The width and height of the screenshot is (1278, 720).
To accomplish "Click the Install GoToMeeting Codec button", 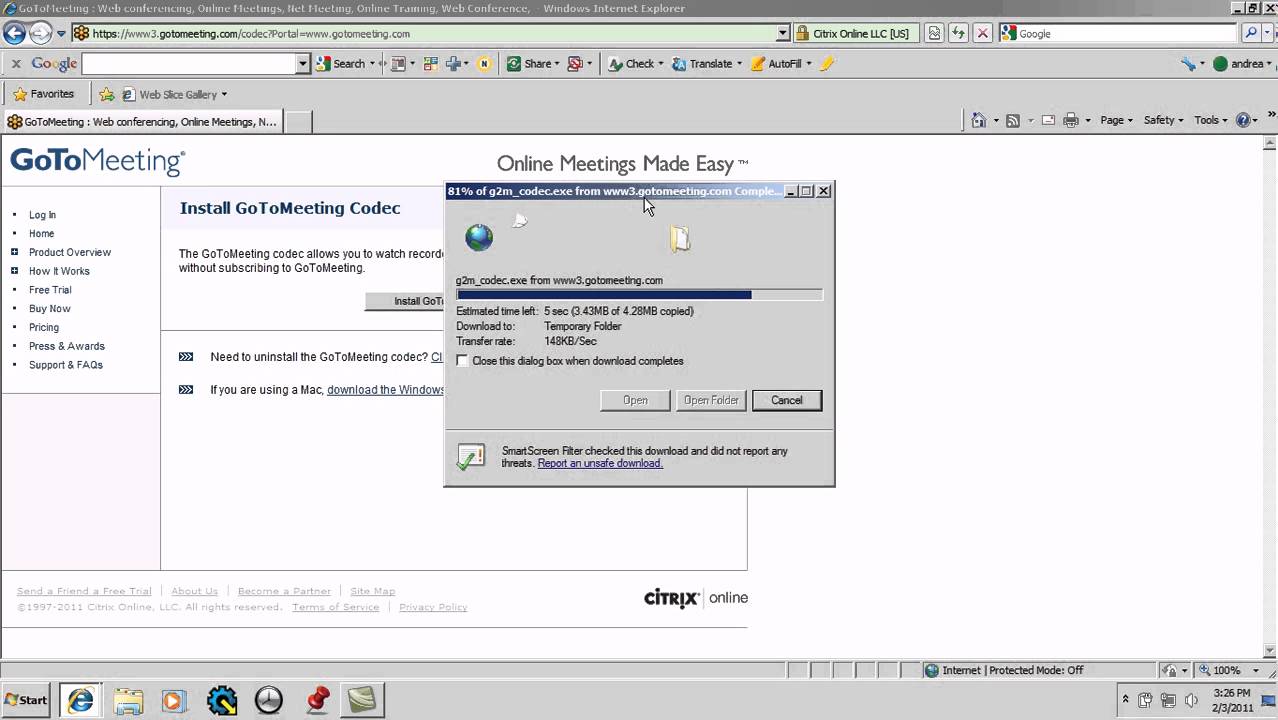I will coord(405,301).
